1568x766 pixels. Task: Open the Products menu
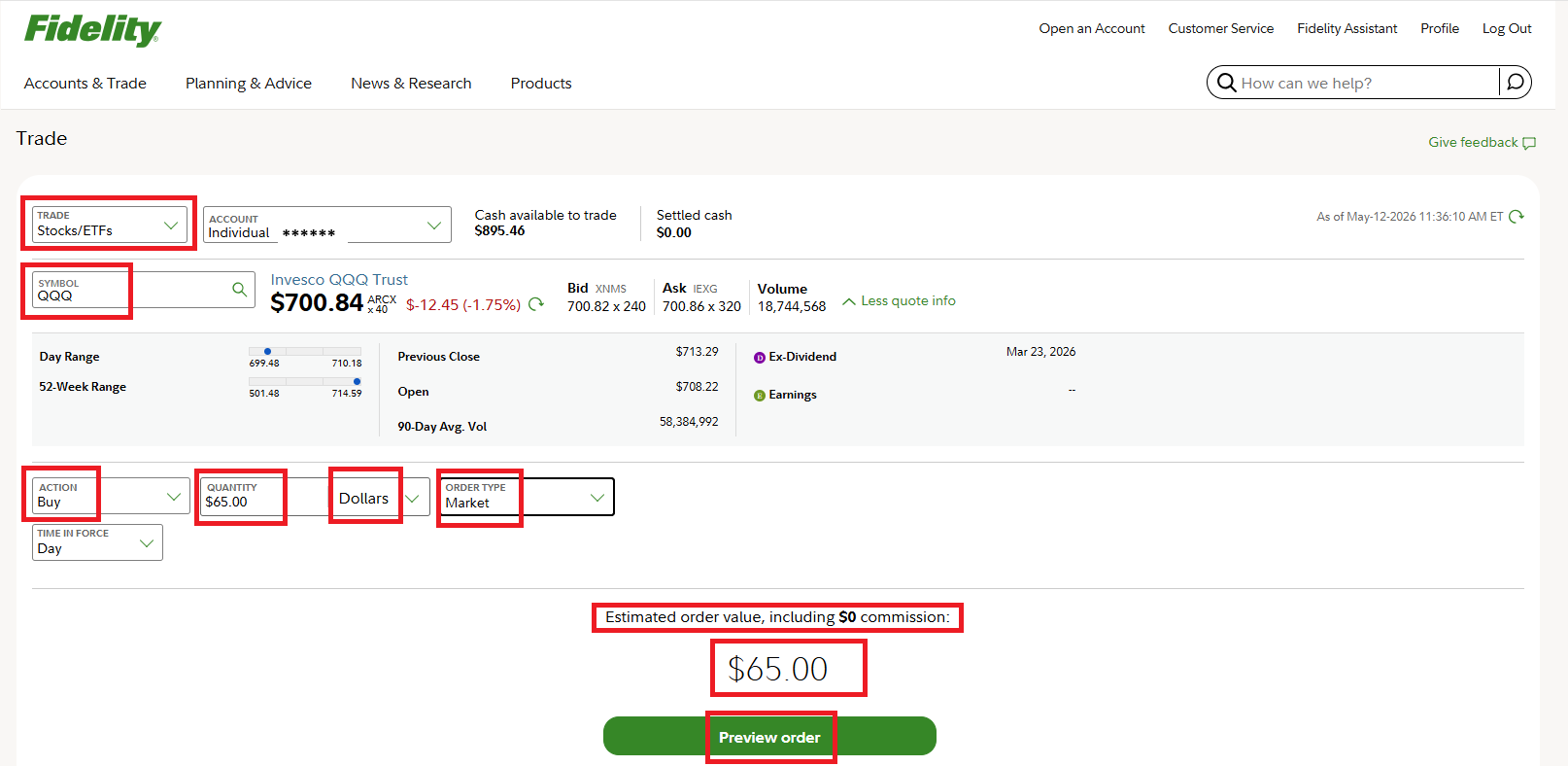tap(541, 84)
